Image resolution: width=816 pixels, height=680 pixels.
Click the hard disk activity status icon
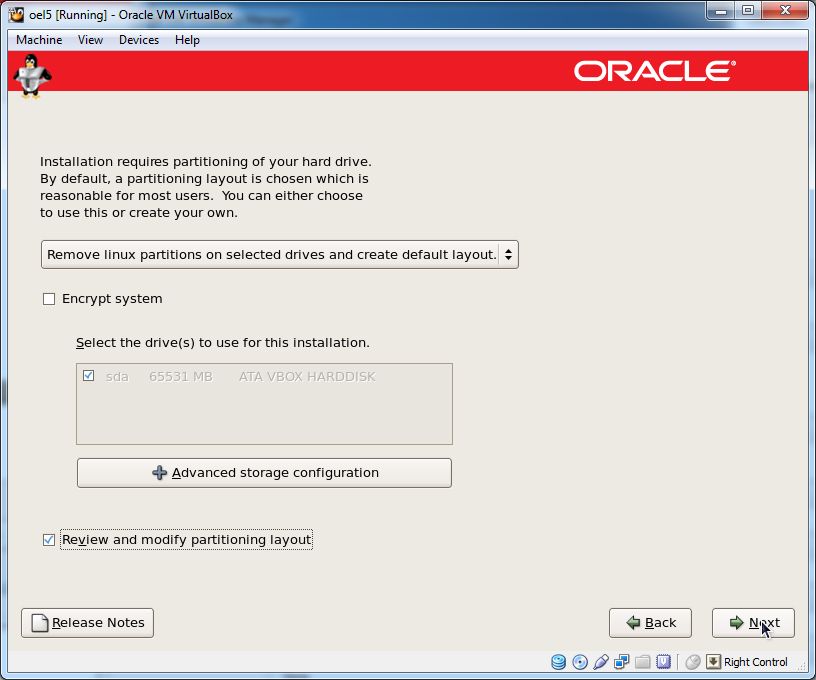558,662
